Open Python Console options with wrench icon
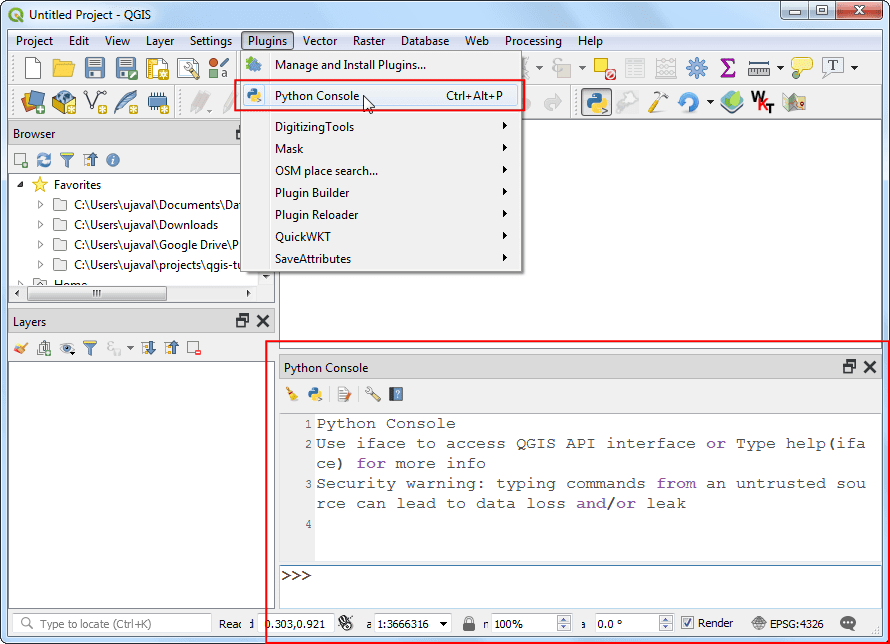This screenshot has height=644, width=890. (x=371, y=394)
